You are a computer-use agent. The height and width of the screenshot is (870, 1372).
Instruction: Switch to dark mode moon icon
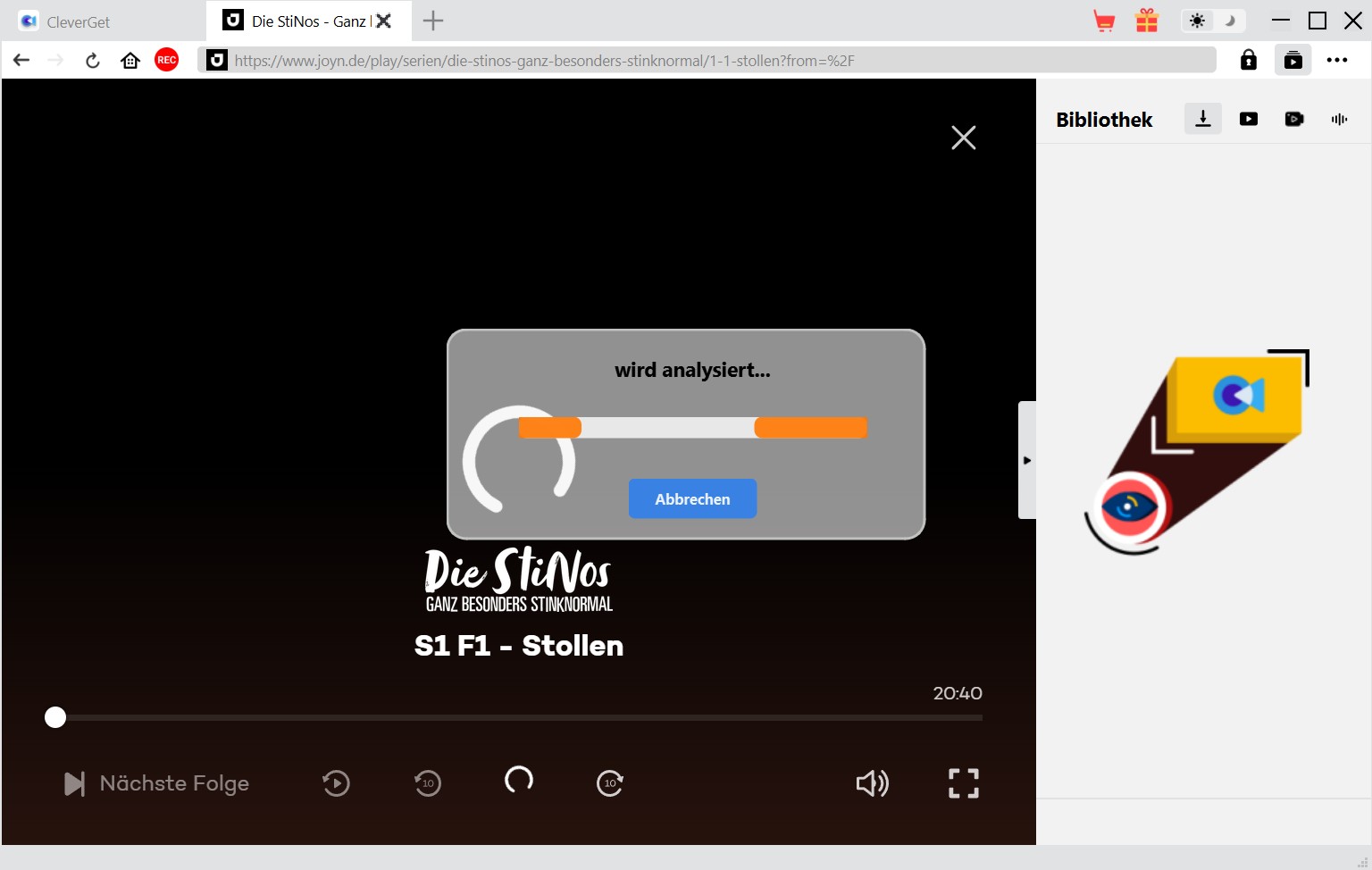(1230, 21)
